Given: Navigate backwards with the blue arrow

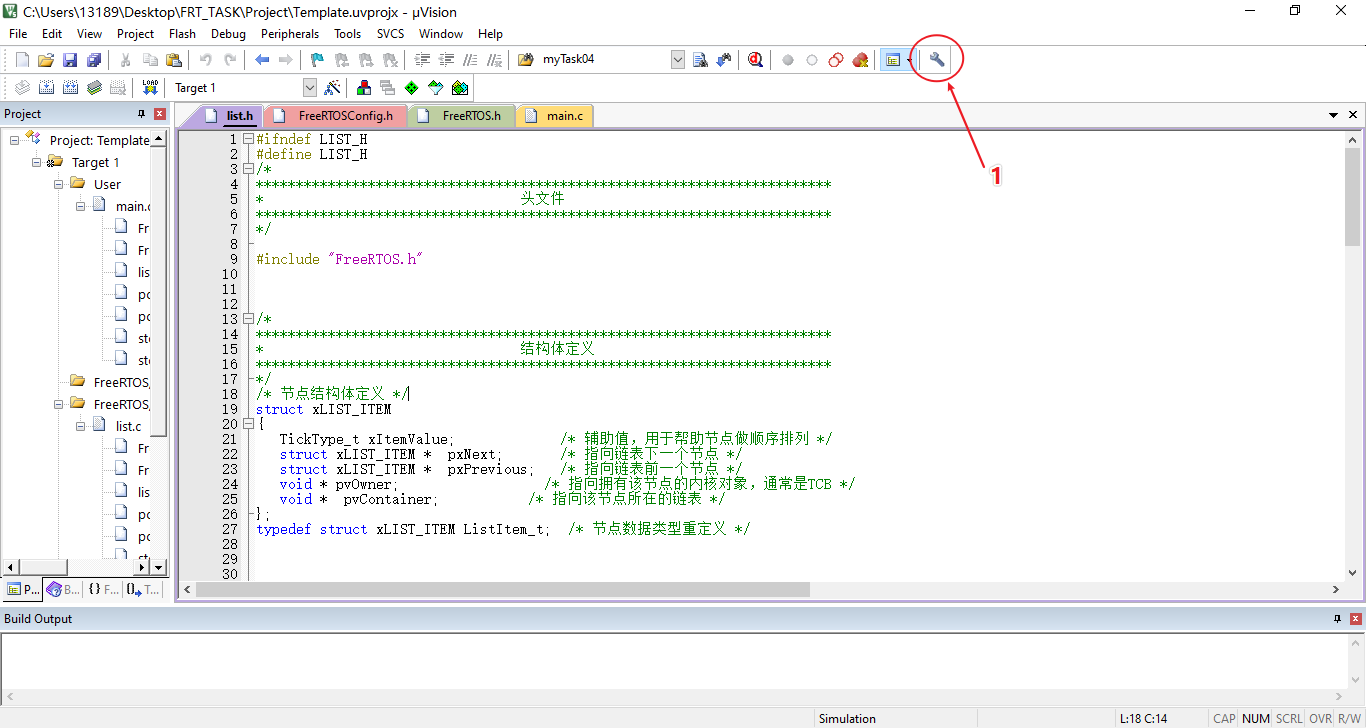Looking at the screenshot, I should click(x=262, y=60).
